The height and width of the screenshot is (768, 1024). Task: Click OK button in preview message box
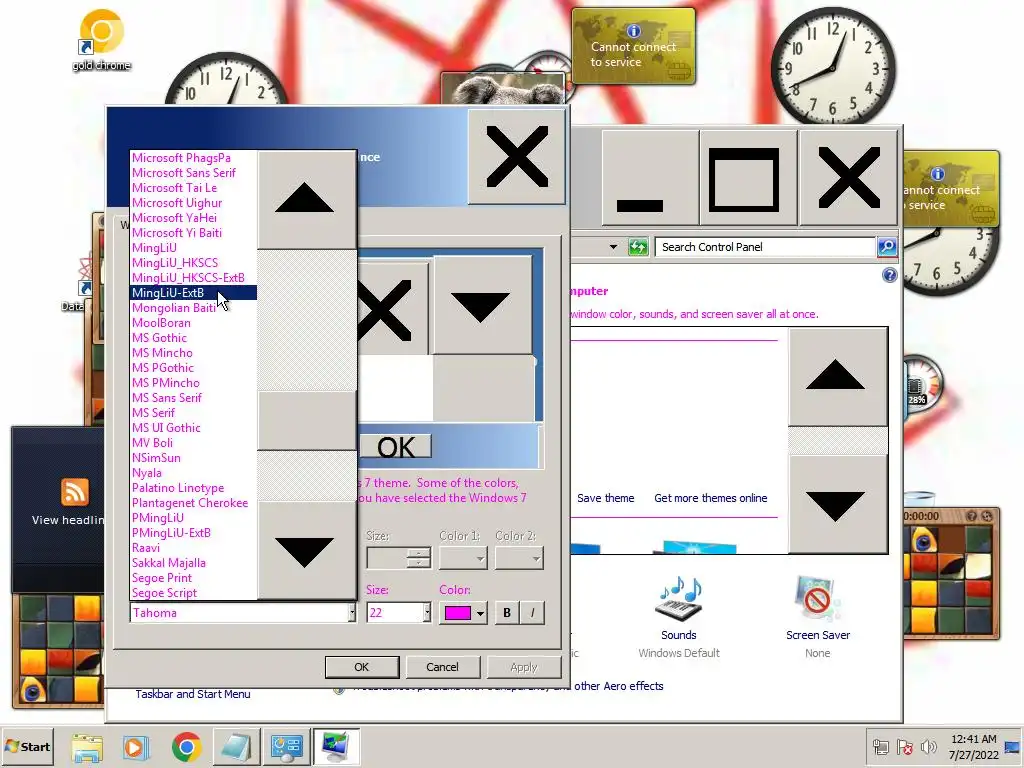pyautogui.click(x=396, y=447)
